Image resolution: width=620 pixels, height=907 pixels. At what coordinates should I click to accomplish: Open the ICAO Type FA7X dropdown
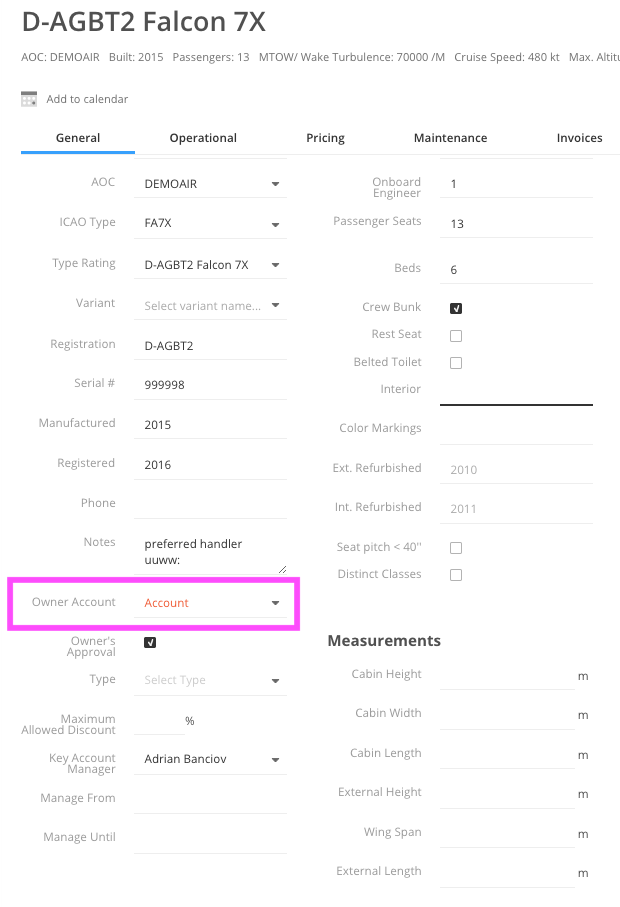211,223
